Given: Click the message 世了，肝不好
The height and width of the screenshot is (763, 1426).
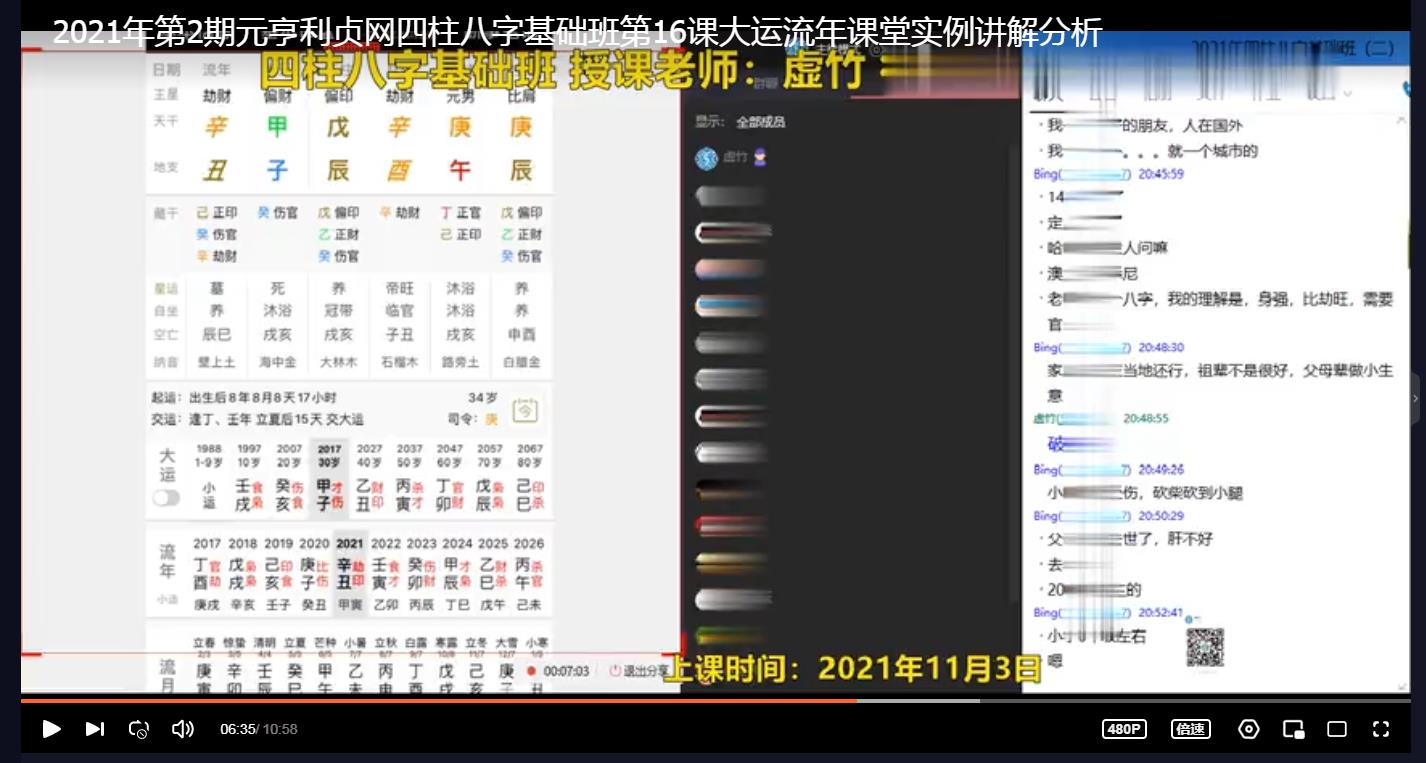Looking at the screenshot, I should [1167, 538].
